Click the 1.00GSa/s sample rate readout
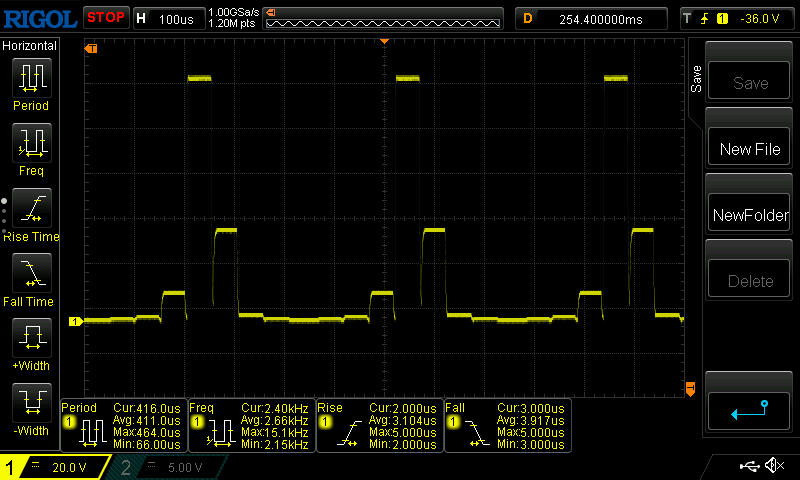The width and height of the screenshot is (800, 480). 233,12
